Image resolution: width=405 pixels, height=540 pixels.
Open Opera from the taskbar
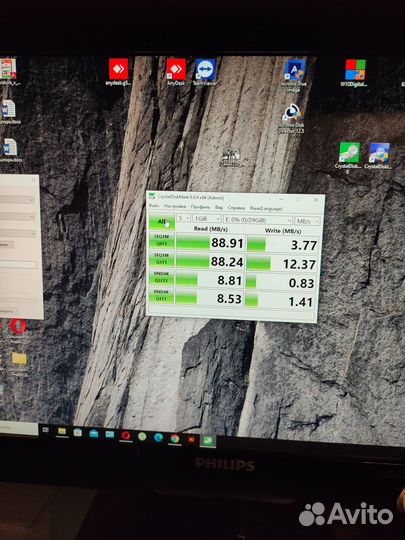click(126, 435)
